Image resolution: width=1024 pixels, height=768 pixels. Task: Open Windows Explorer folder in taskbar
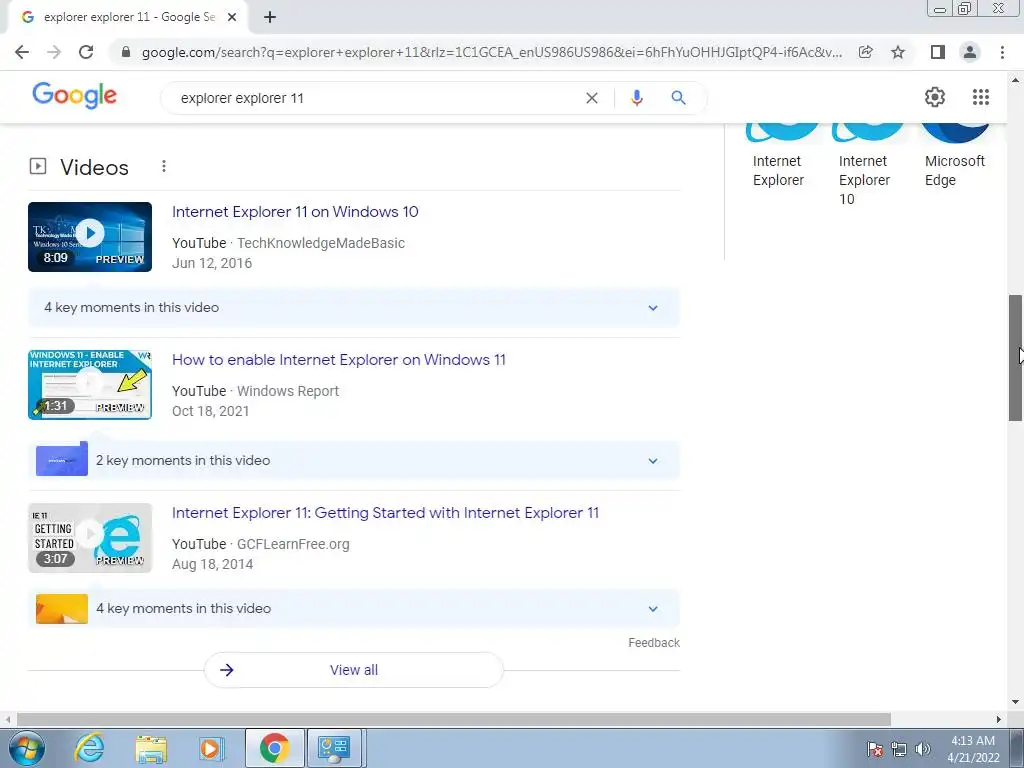pyautogui.click(x=151, y=748)
